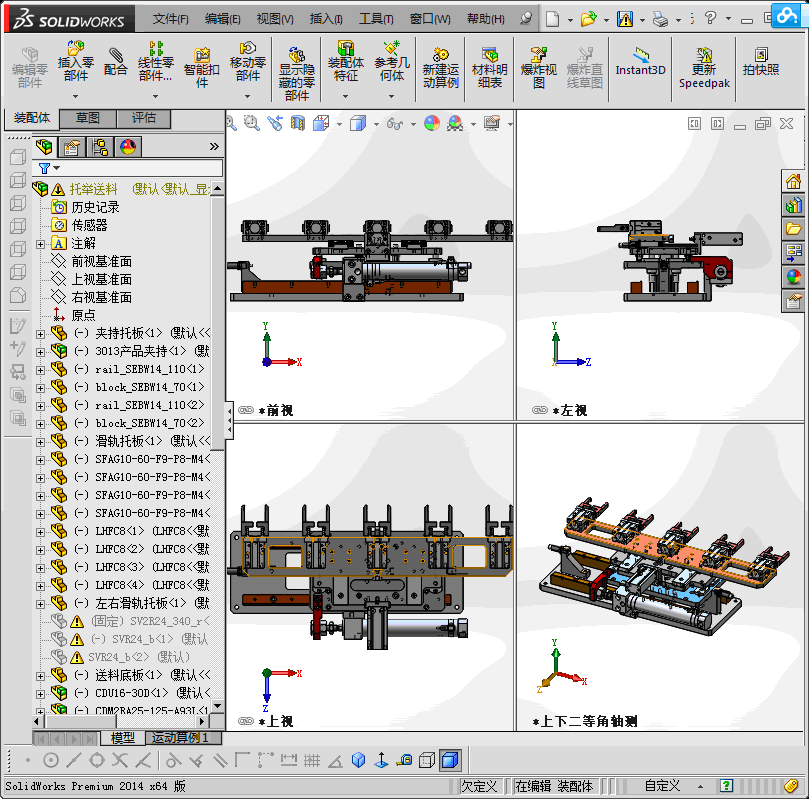Viewport: 809px width, 799px height.
Task: Click the help question mark icon
Action: tap(710, 18)
